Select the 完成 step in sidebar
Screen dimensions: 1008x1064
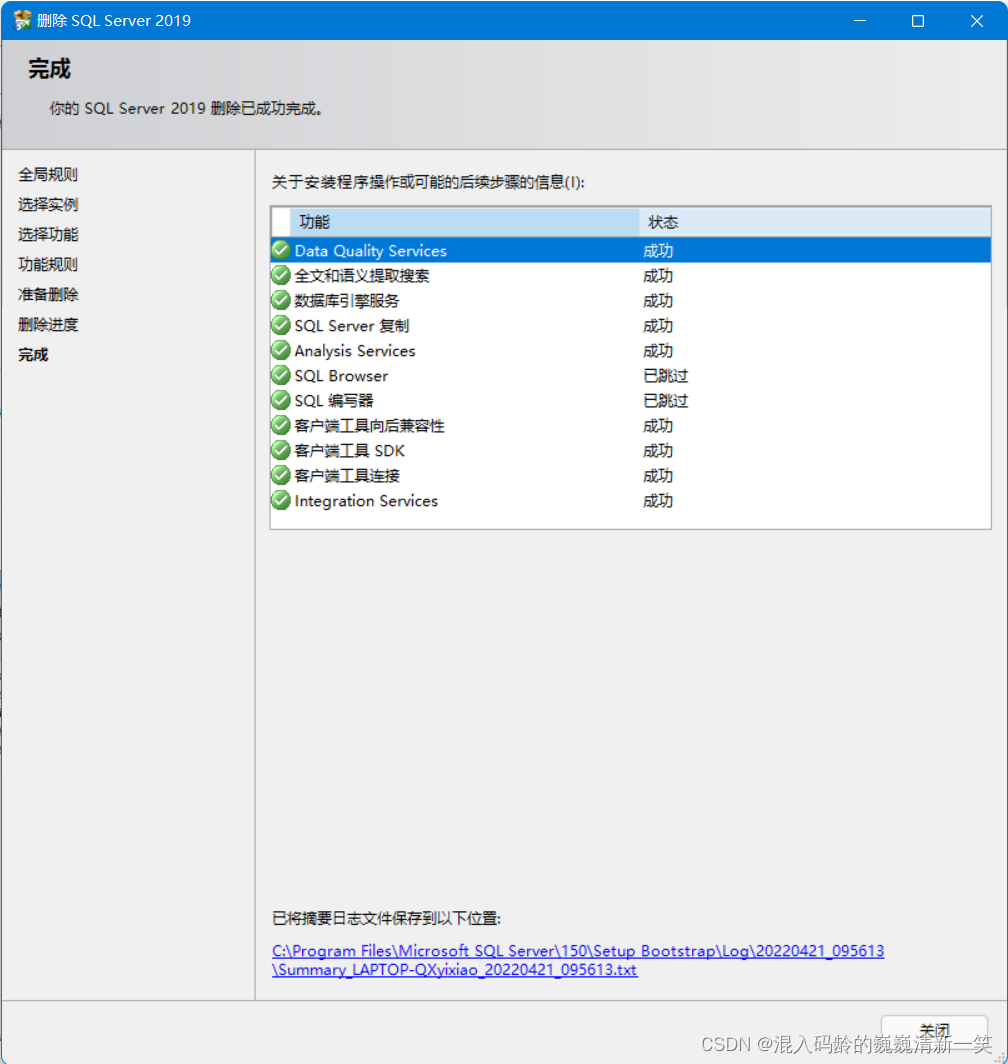tap(33, 354)
